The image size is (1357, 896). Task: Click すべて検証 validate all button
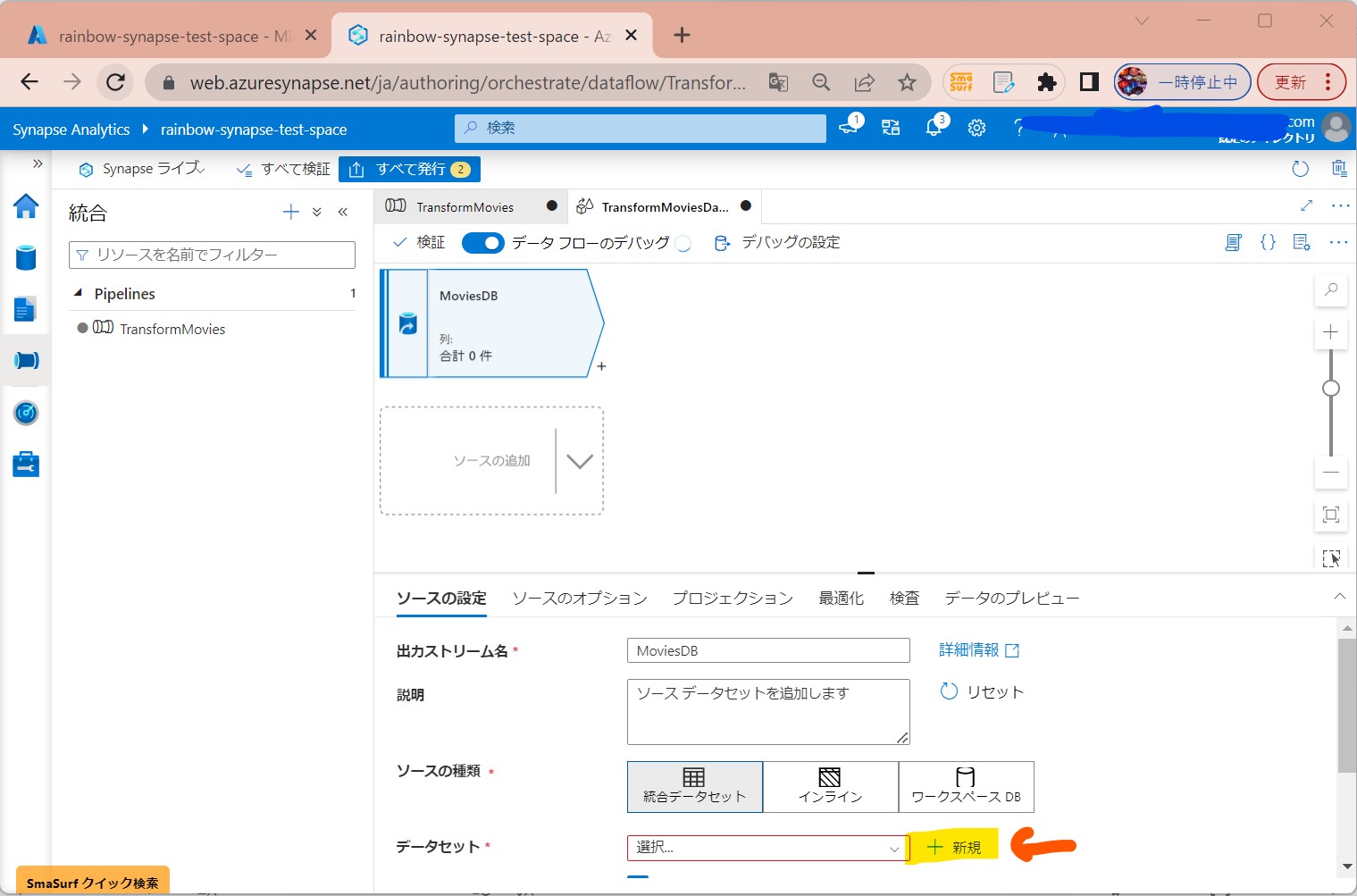(283, 169)
